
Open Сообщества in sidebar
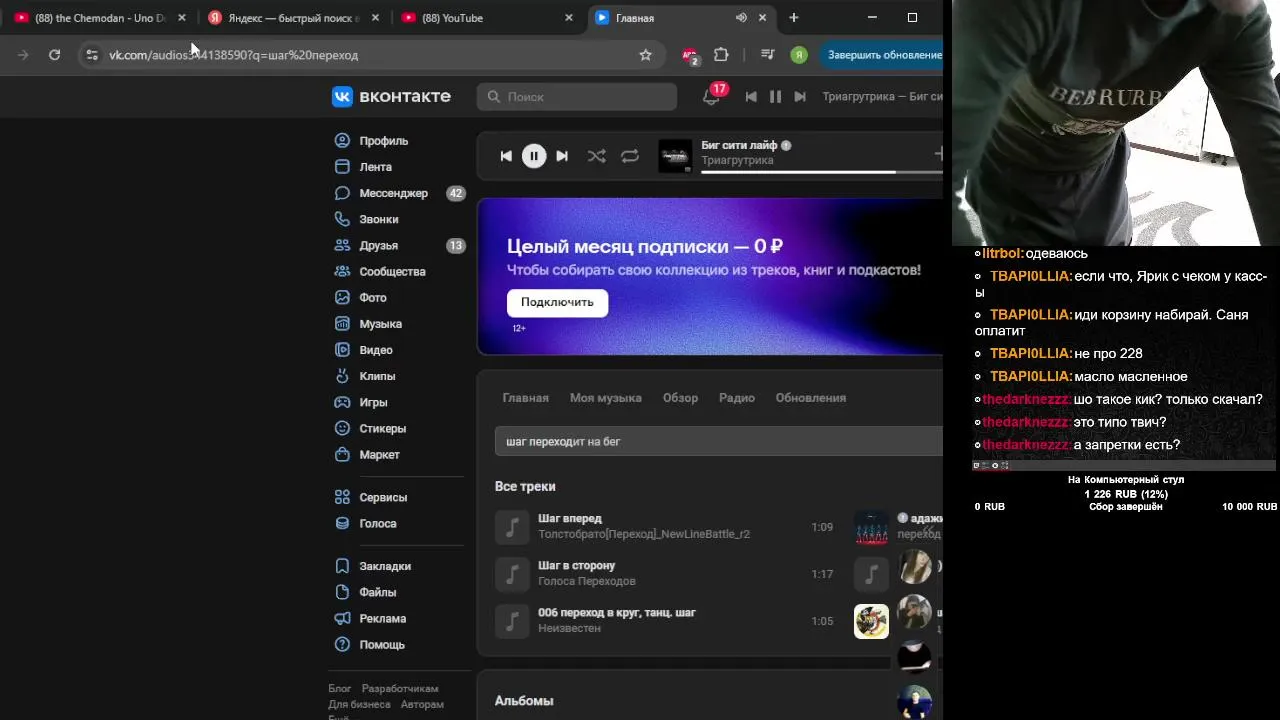[x=380, y=271]
